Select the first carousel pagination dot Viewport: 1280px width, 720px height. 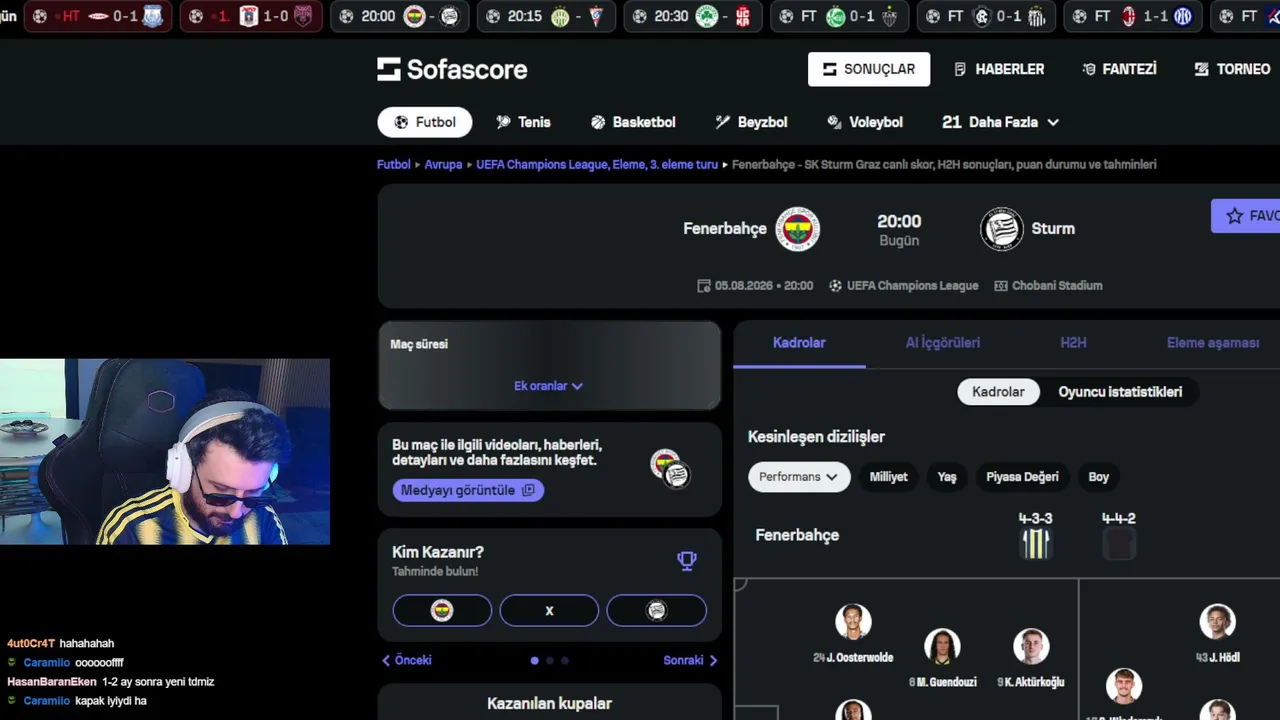coord(534,660)
